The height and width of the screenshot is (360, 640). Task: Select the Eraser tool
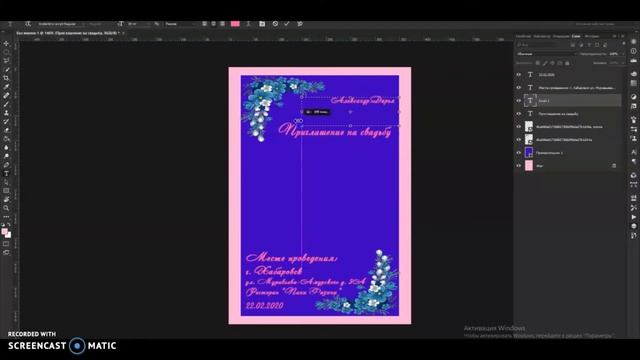pyautogui.click(x=6, y=130)
